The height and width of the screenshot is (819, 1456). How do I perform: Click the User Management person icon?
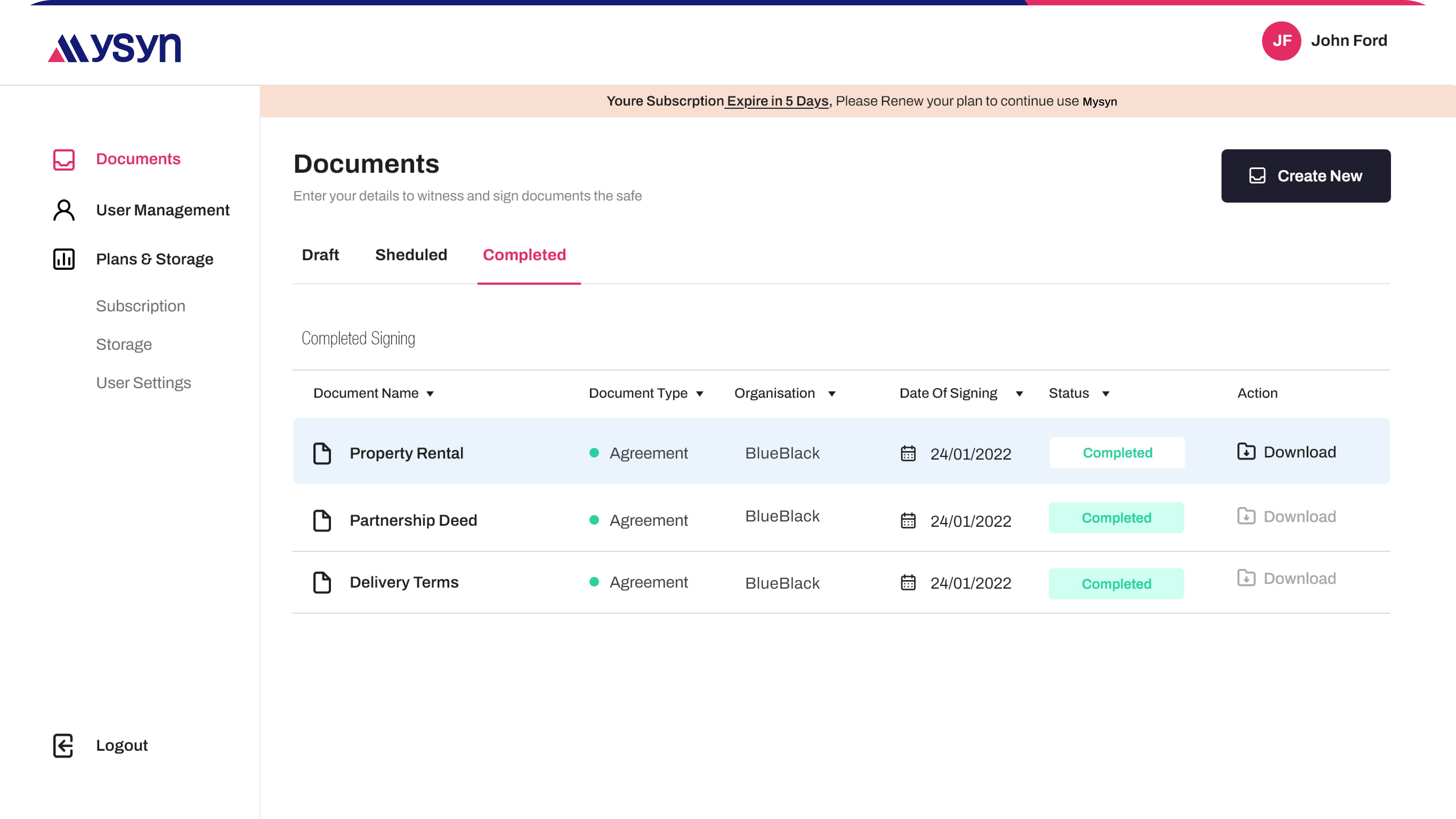click(64, 210)
